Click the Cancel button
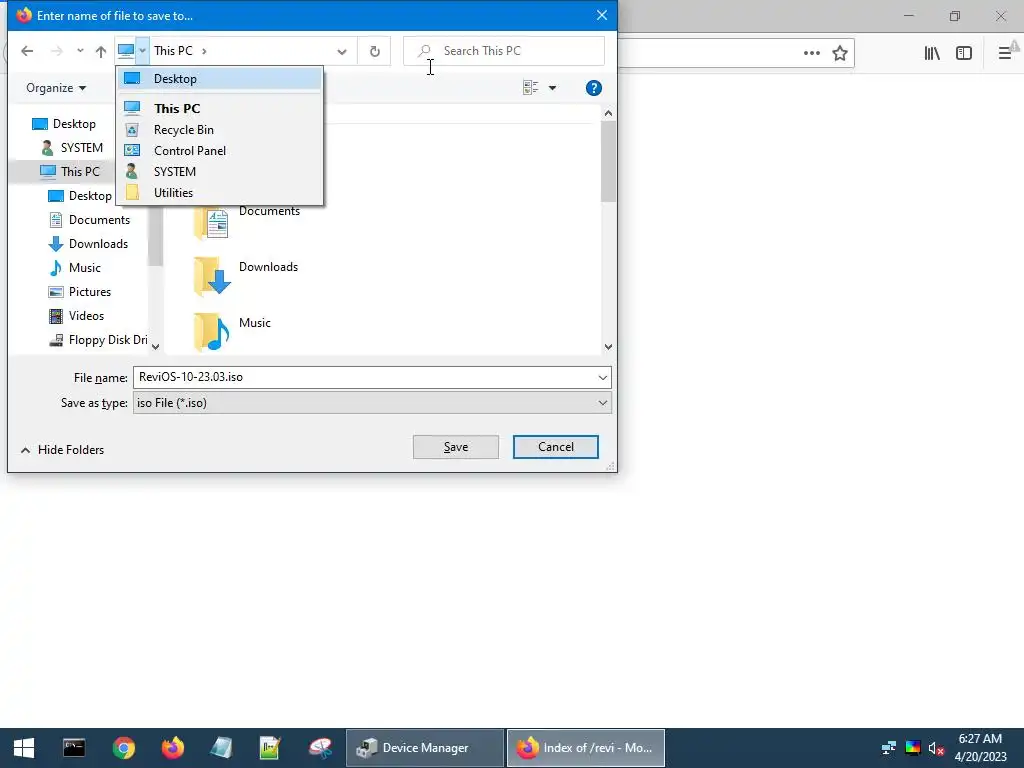This screenshot has height=768, width=1024. (x=556, y=447)
